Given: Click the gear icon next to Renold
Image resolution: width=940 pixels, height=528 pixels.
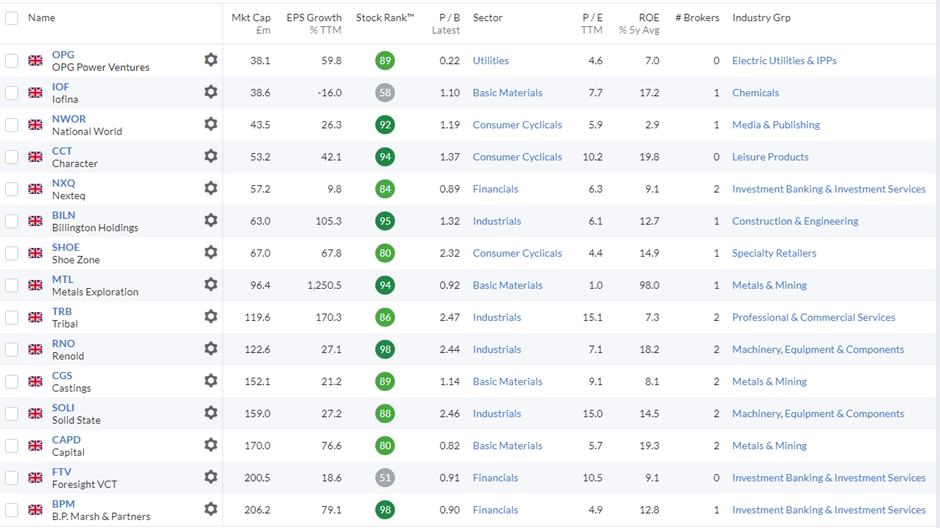Looking at the screenshot, I should coord(210,348).
